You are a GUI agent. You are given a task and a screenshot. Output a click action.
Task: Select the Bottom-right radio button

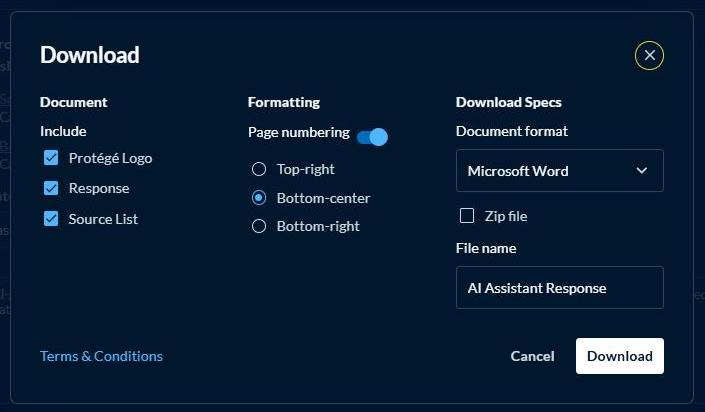click(259, 226)
